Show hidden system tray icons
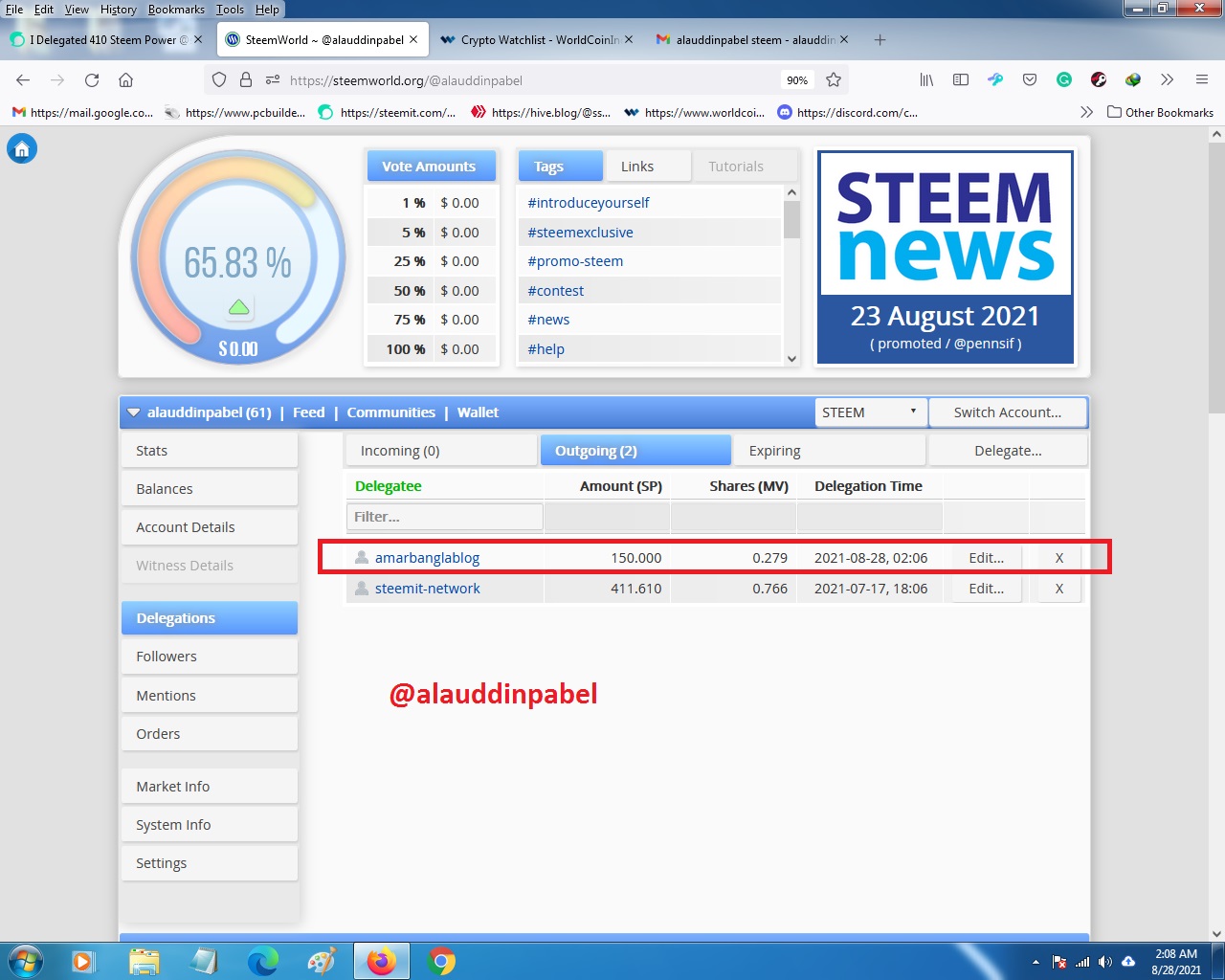 (1036, 962)
